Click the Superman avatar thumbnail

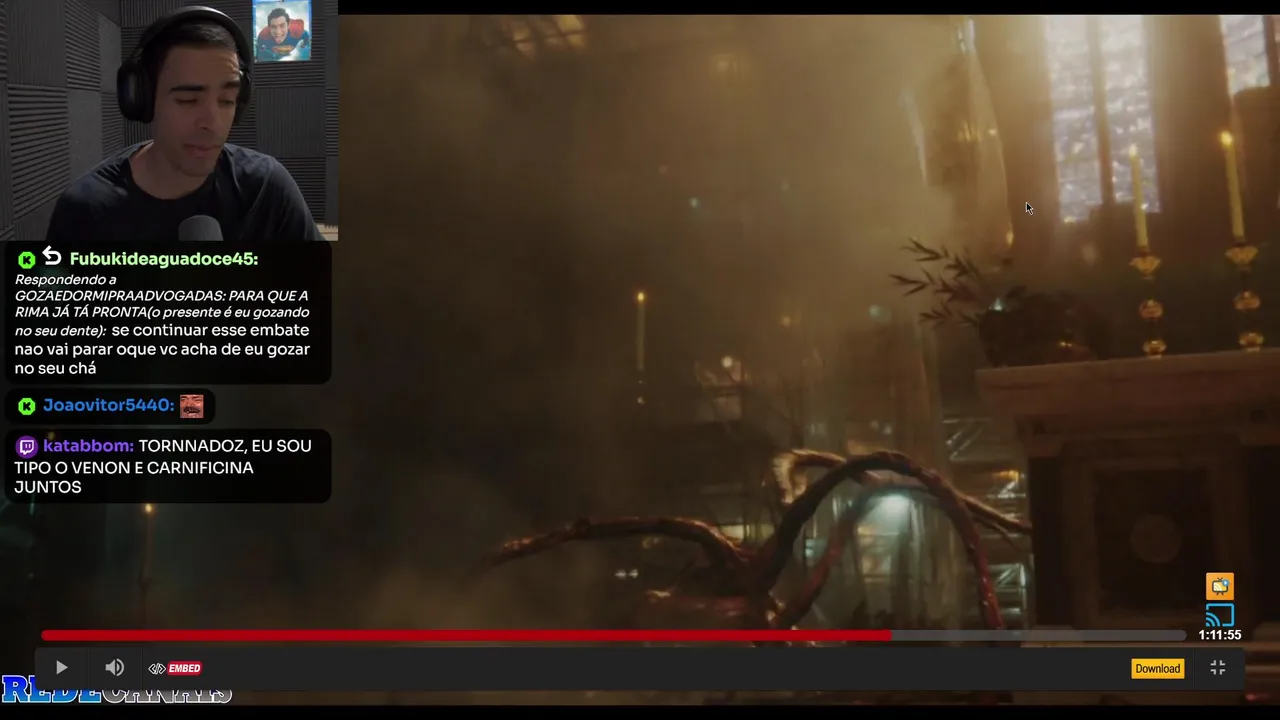(281, 31)
